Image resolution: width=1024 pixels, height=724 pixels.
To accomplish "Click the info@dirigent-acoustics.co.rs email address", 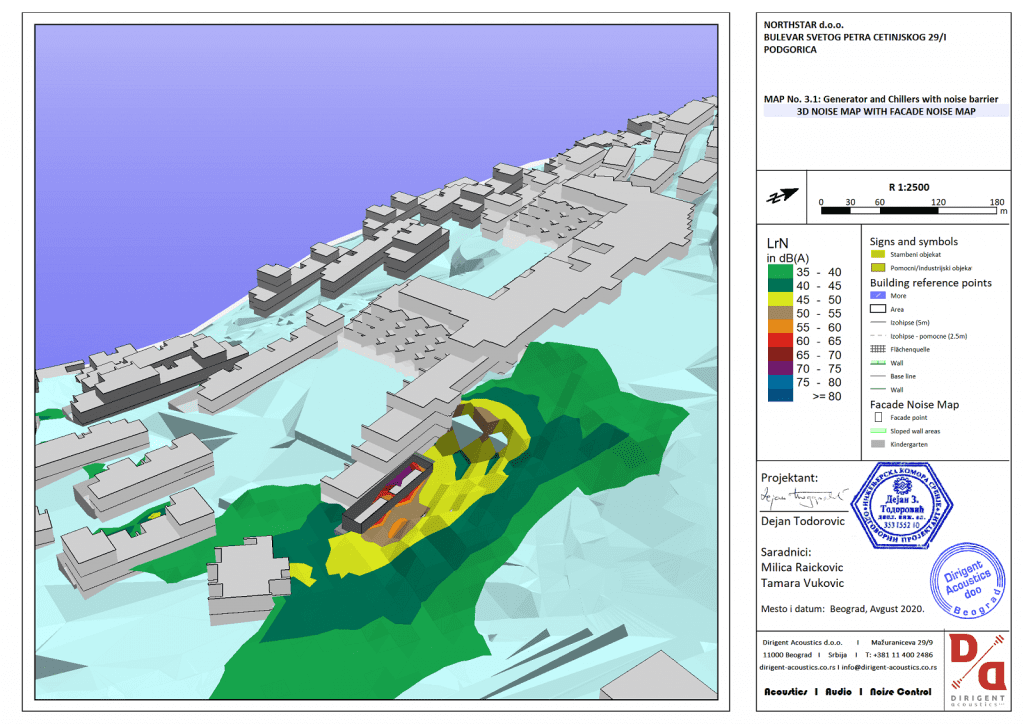I will tap(887, 666).
